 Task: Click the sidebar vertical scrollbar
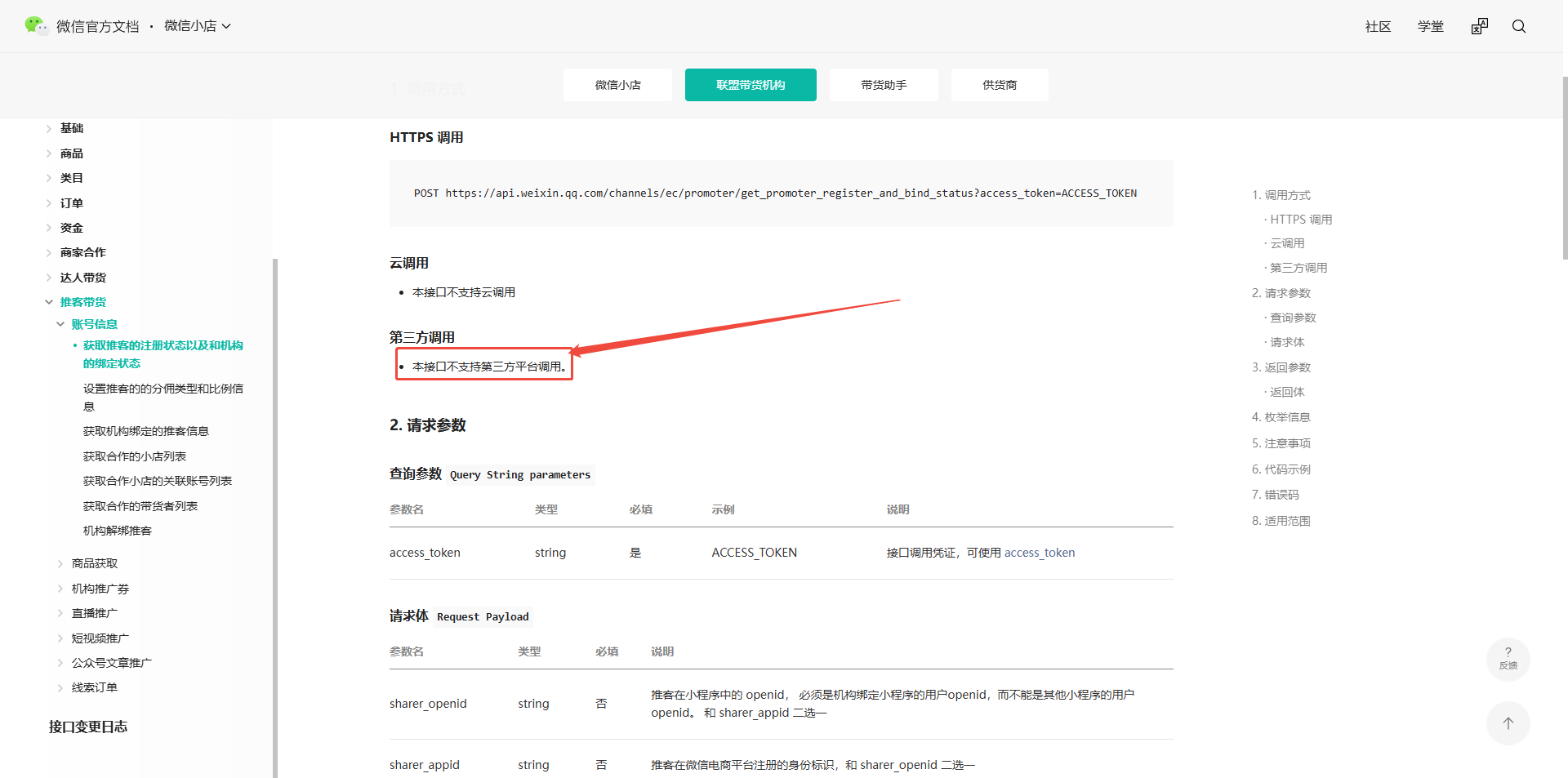pos(275,518)
